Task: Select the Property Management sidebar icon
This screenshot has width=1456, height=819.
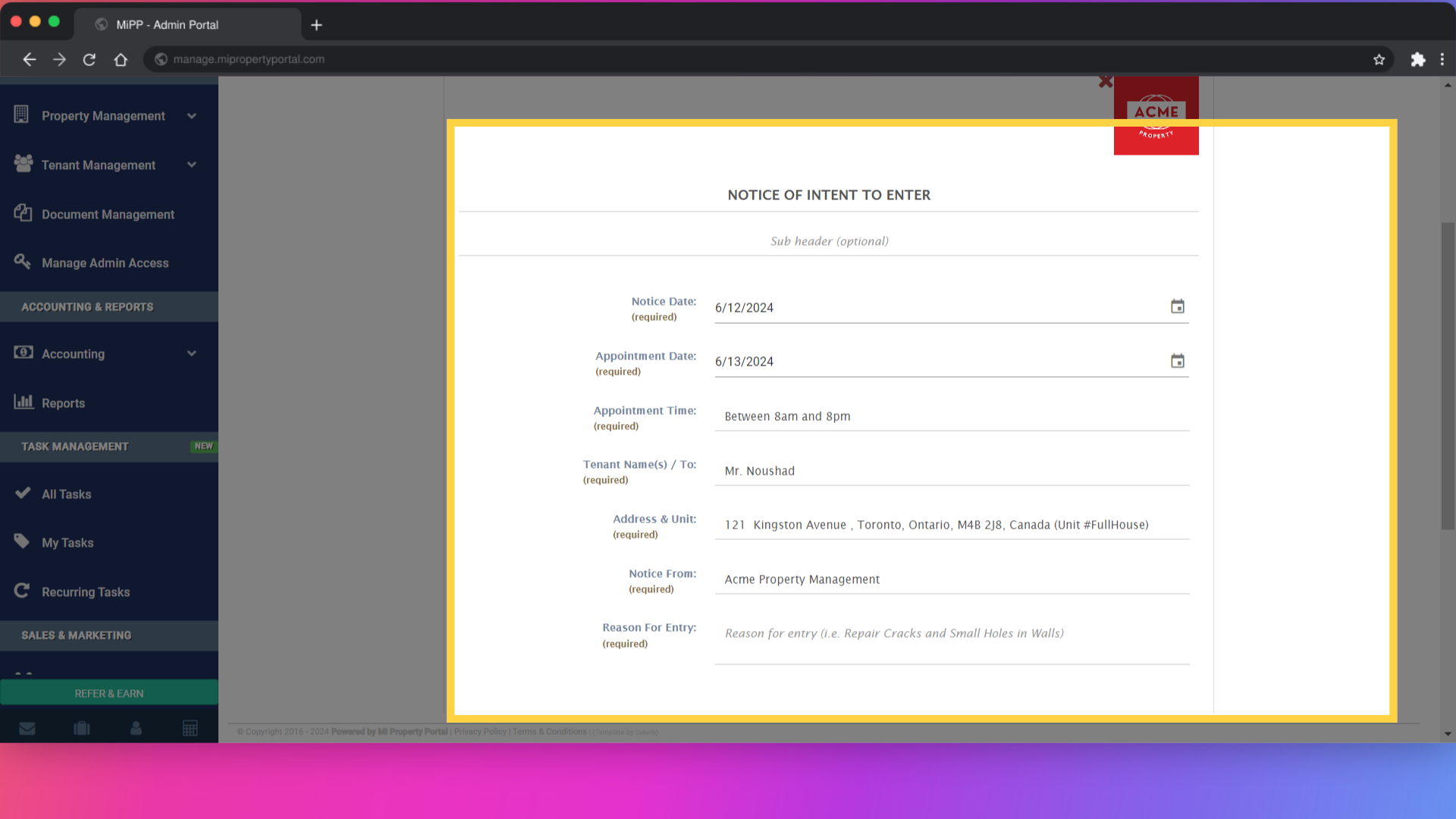Action: point(22,115)
